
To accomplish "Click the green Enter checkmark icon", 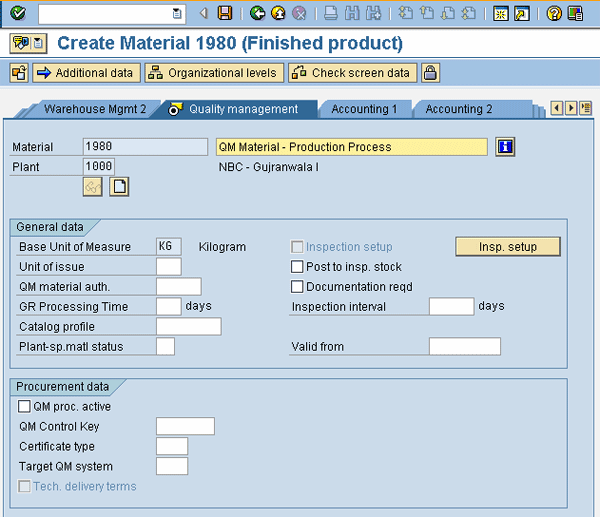I will point(18,13).
